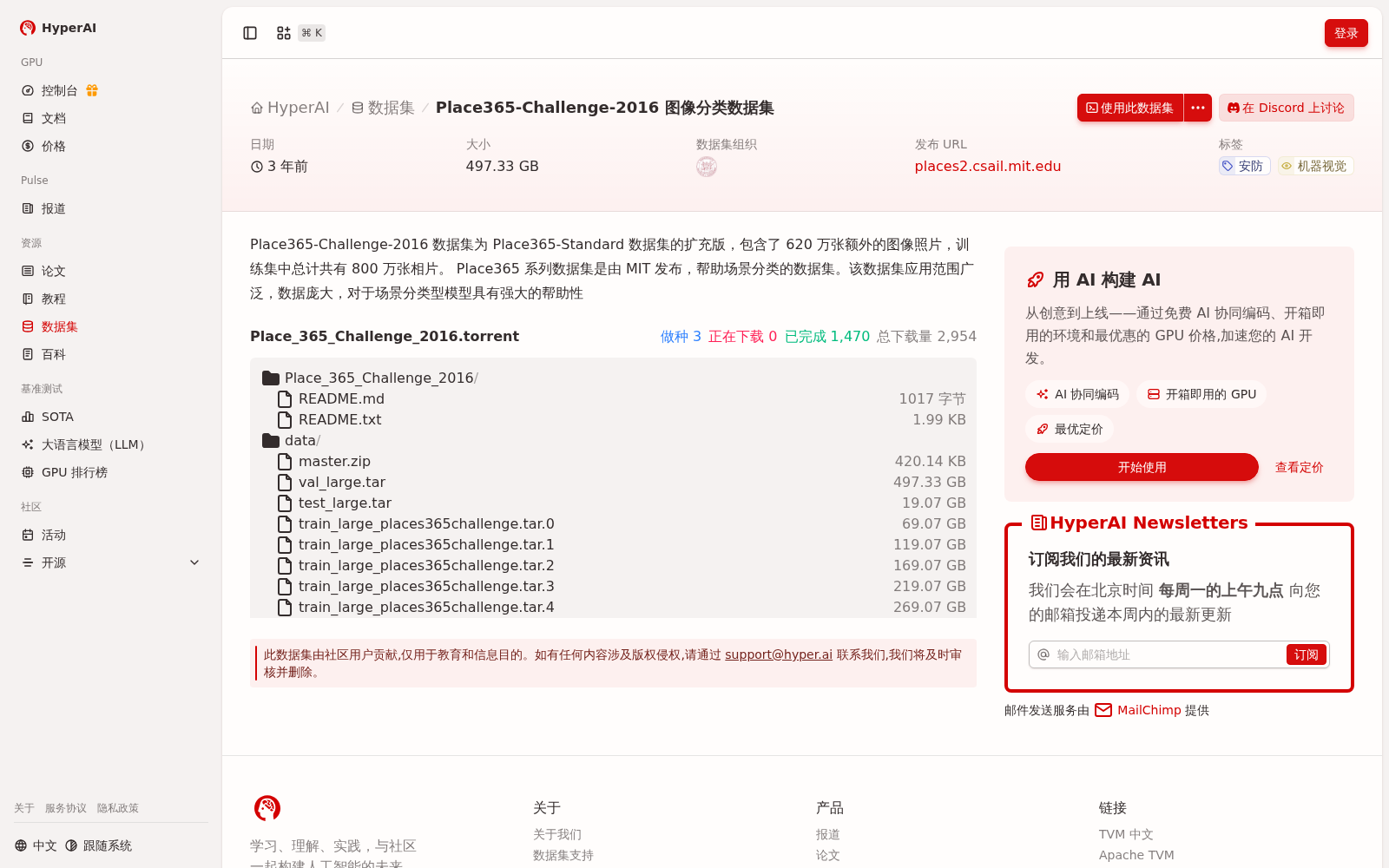The image size is (1389, 868).
Task: Toggle the sidebar panel icon
Action: pos(250,33)
